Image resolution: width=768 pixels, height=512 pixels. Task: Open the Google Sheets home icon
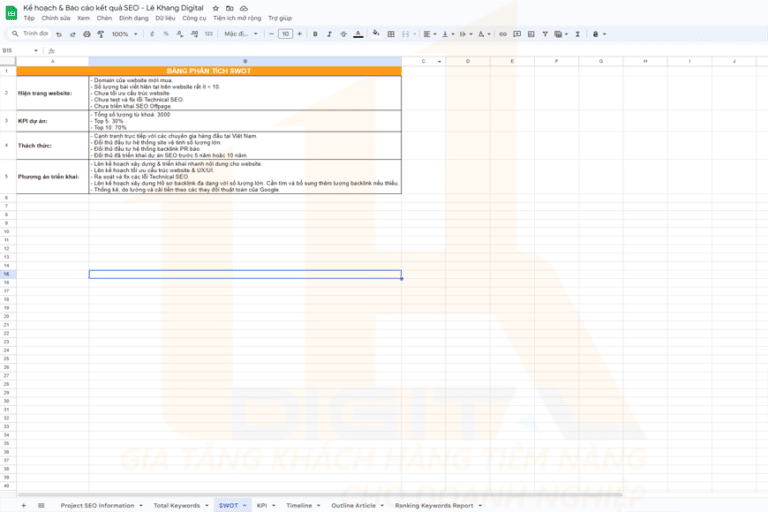pyautogui.click(x=11, y=13)
